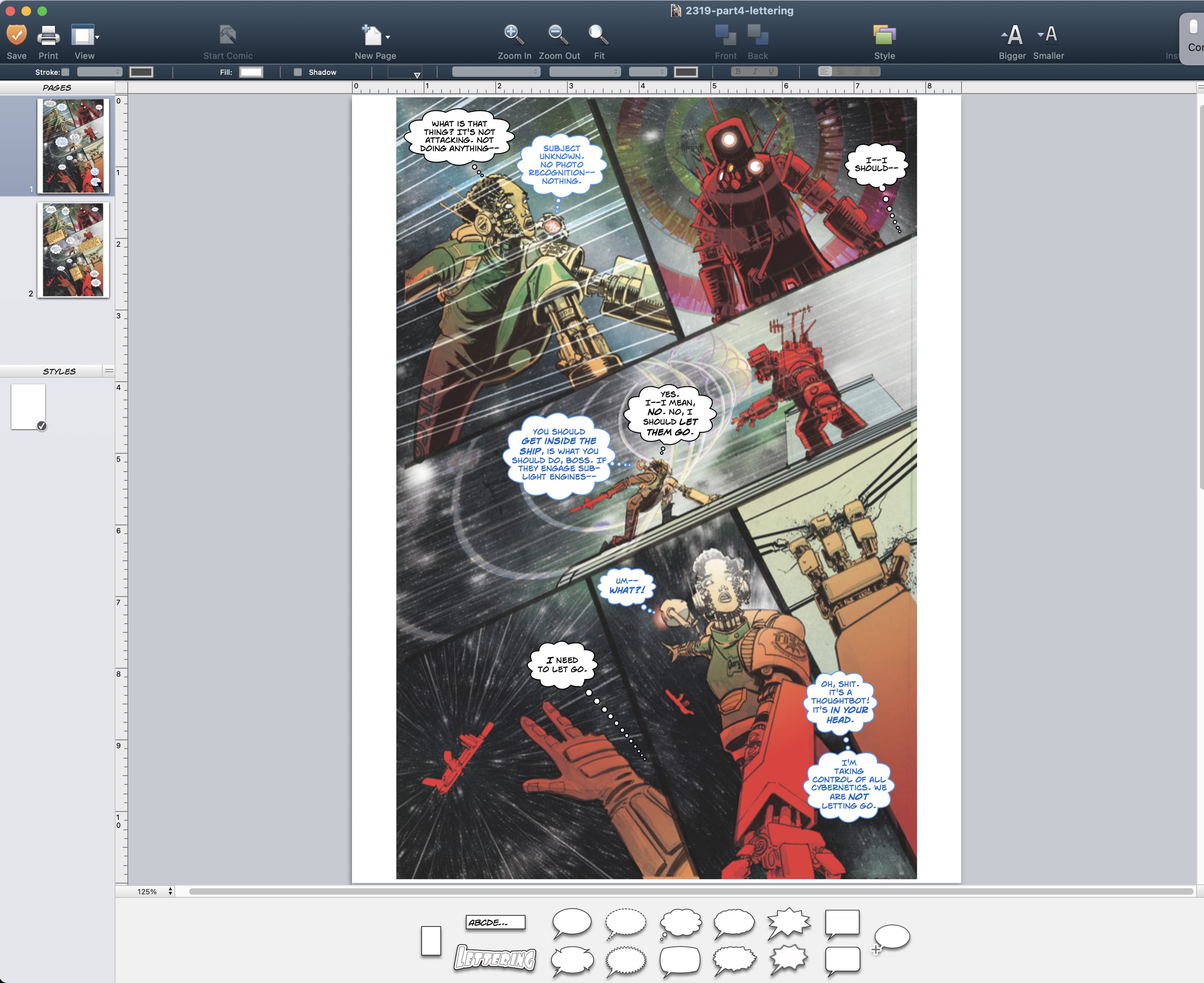Click the Save icon in the toolbar

(16, 35)
